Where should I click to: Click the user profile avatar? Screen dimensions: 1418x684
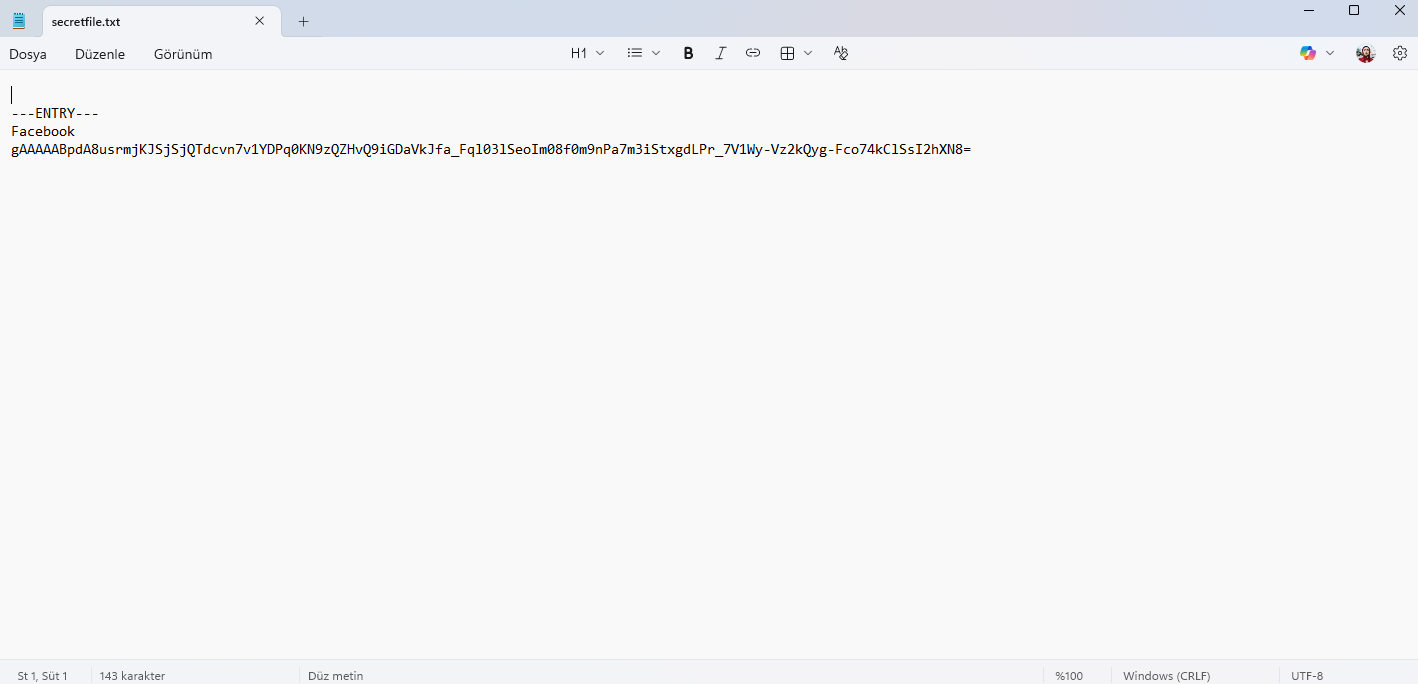click(x=1364, y=53)
